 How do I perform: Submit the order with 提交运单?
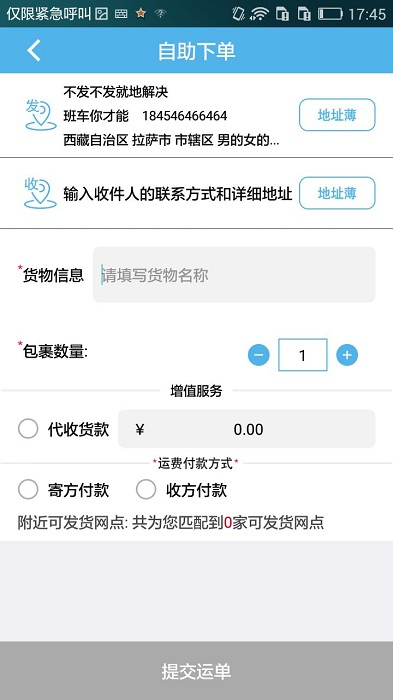point(196,671)
